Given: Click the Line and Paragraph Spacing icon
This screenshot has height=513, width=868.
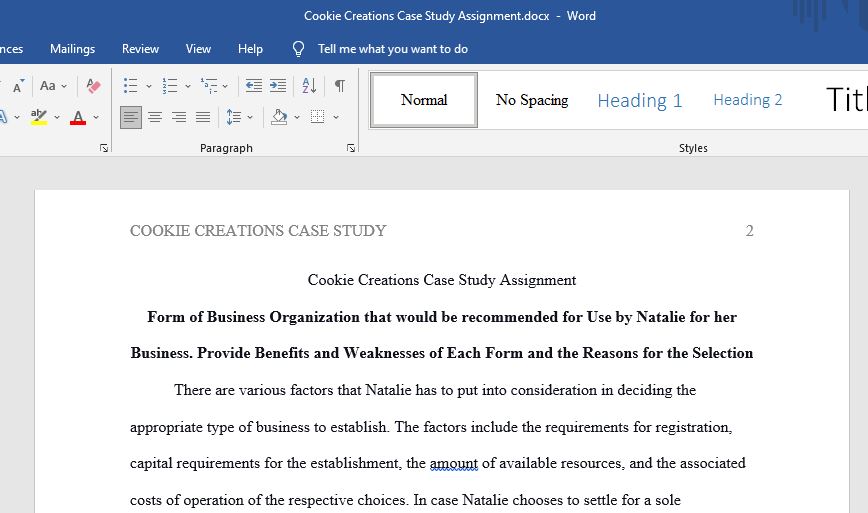Looking at the screenshot, I should (234, 117).
